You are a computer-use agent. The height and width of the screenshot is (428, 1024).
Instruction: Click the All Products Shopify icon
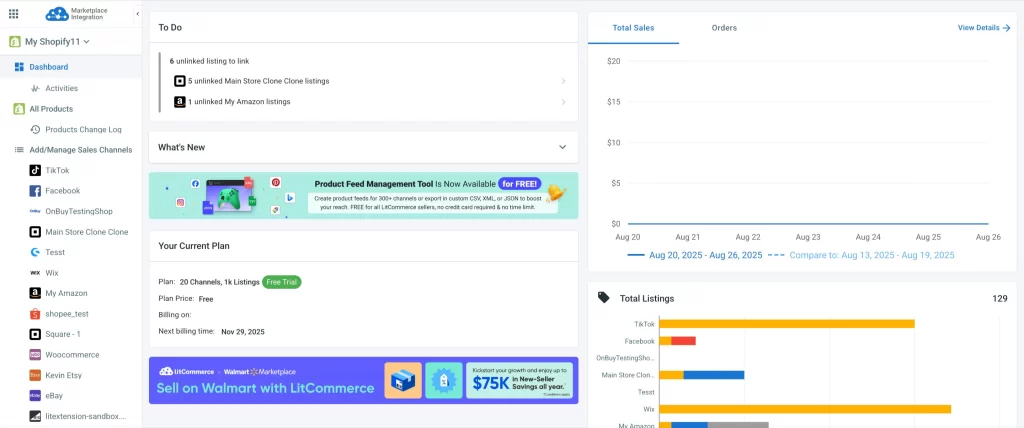(x=19, y=109)
